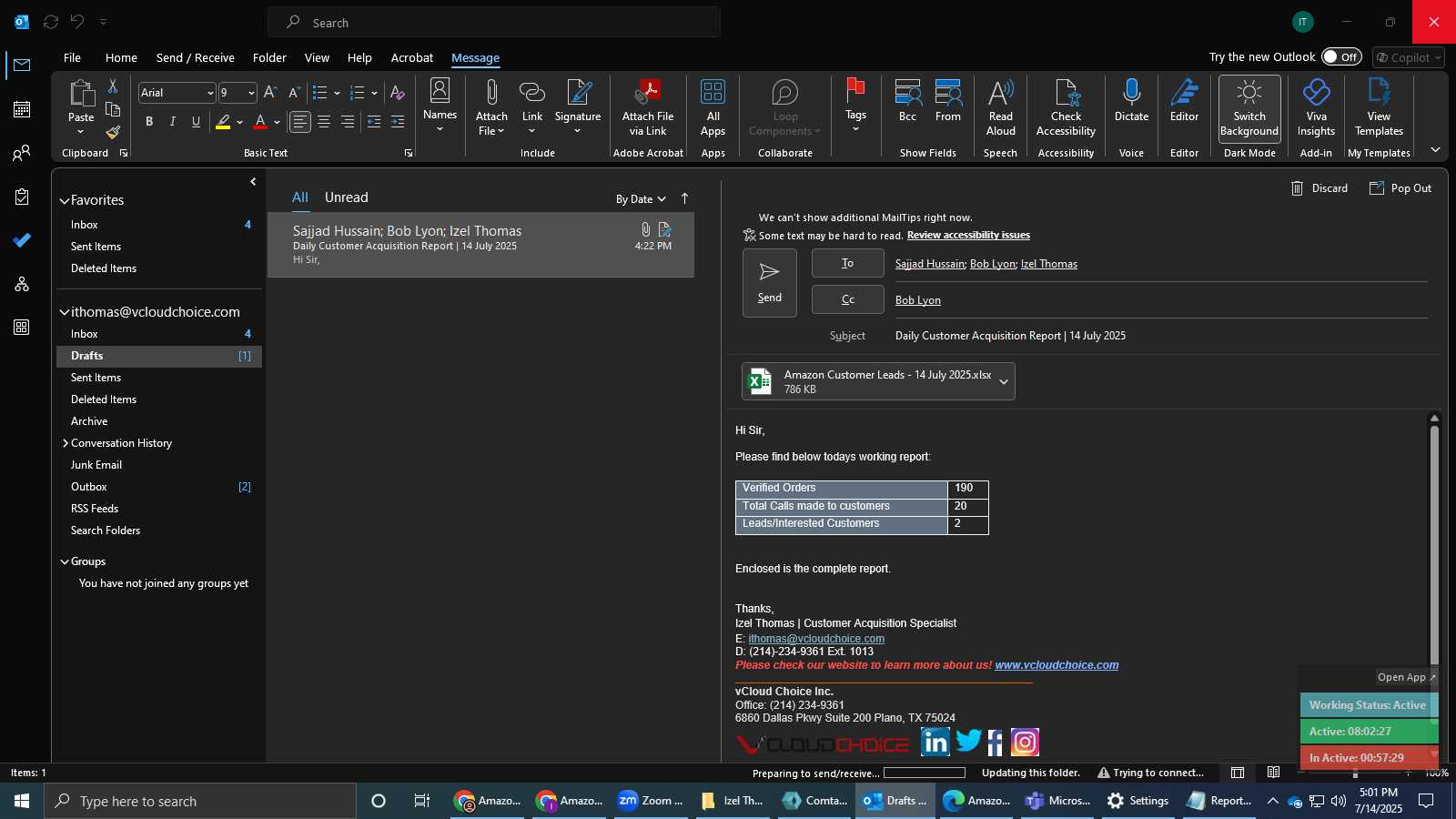Open the Calendar view in the sidebar

(x=22, y=109)
